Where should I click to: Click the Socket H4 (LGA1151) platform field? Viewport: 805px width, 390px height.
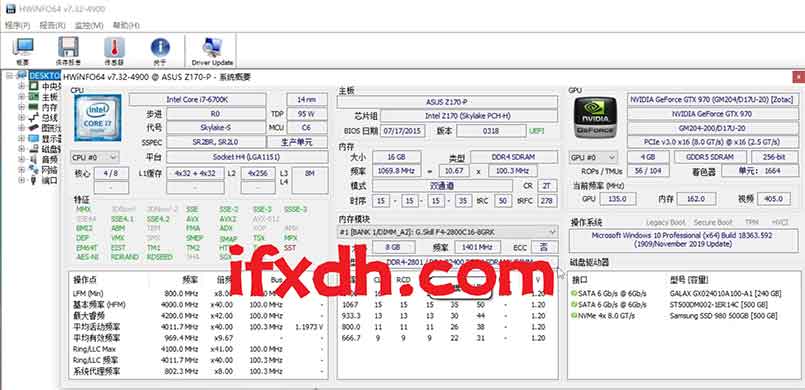[x=247, y=157]
